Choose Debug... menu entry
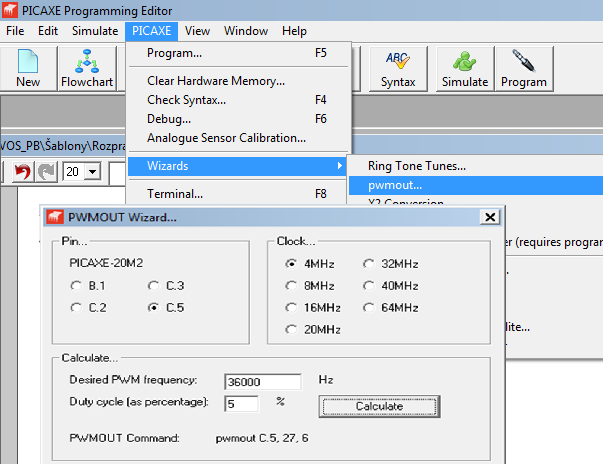 click(238, 119)
